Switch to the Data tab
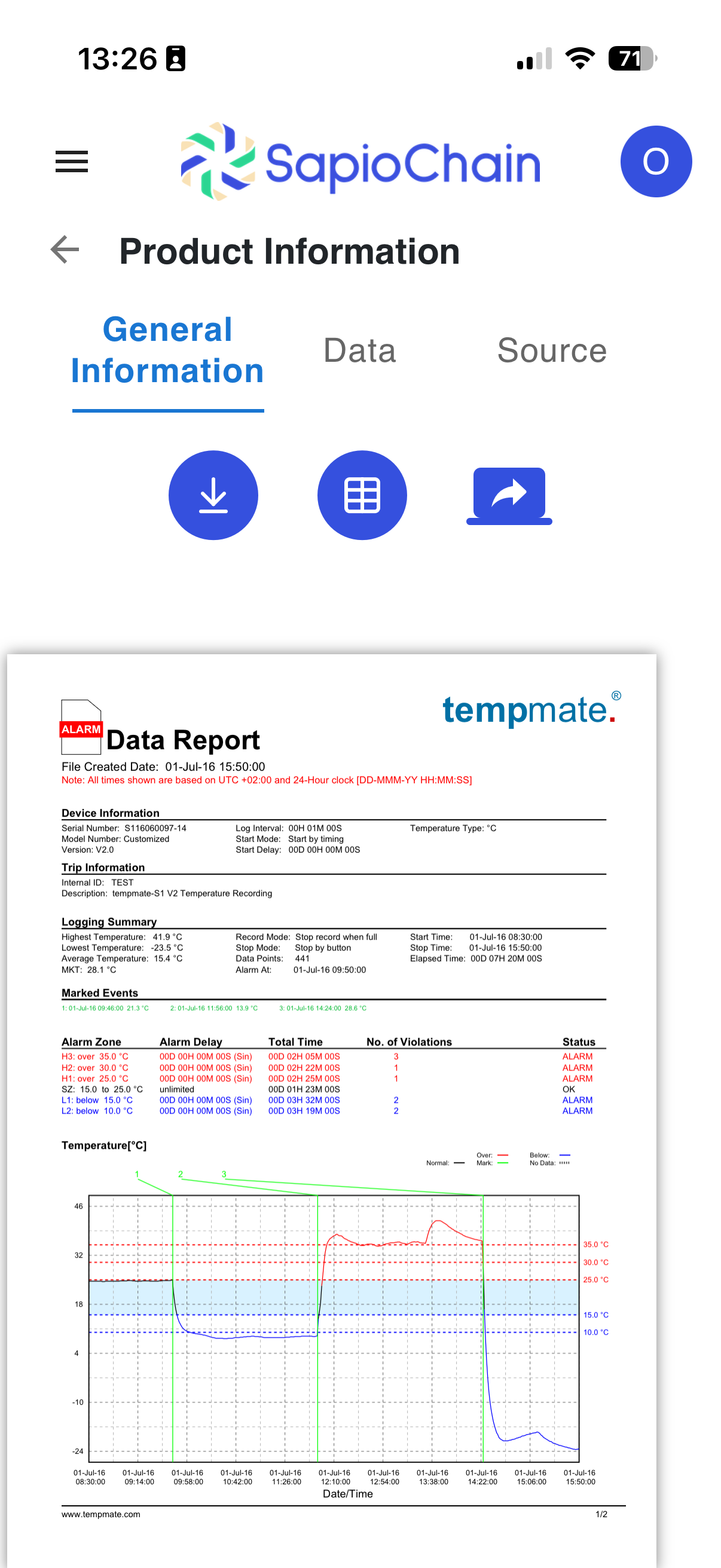 pyautogui.click(x=359, y=350)
